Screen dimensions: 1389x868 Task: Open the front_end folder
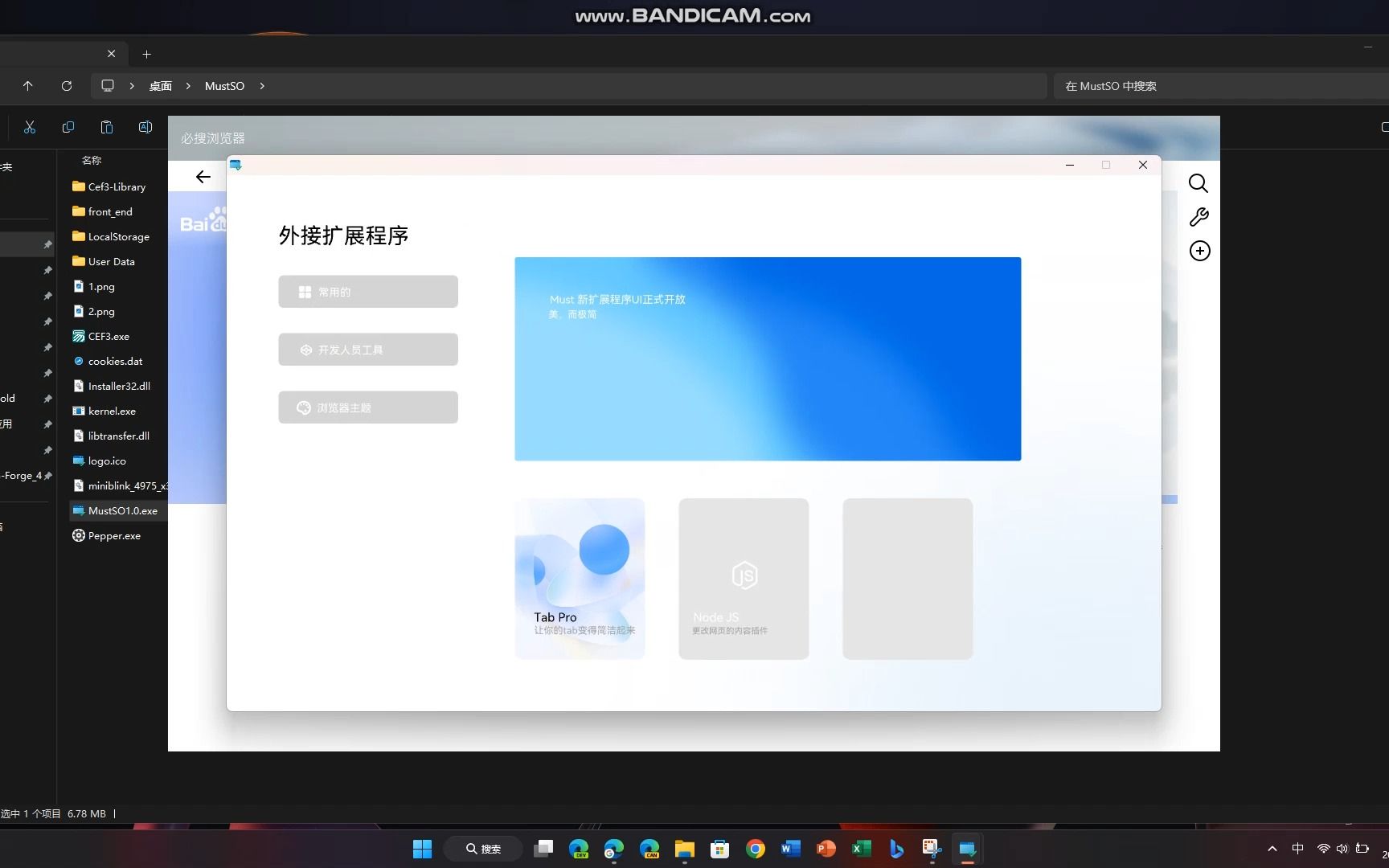pos(102,211)
